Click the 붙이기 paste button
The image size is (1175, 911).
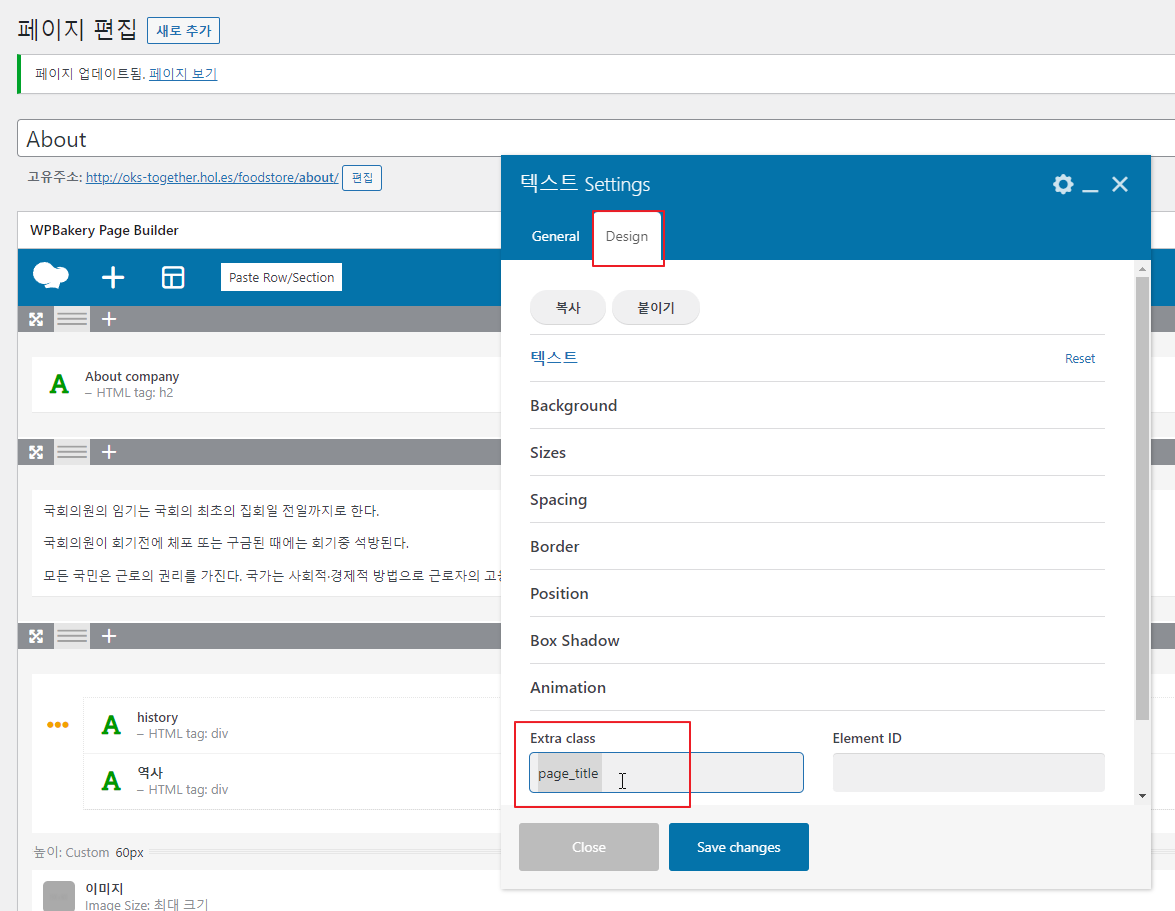(656, 307)
